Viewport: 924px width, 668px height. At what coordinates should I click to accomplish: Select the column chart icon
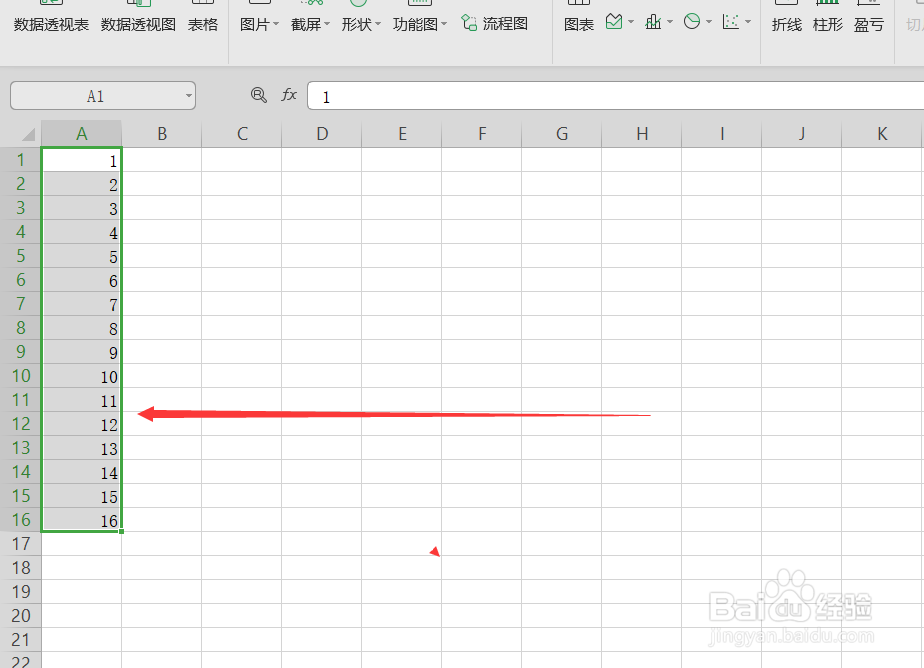pyautogui.click(x=653, y=22)
